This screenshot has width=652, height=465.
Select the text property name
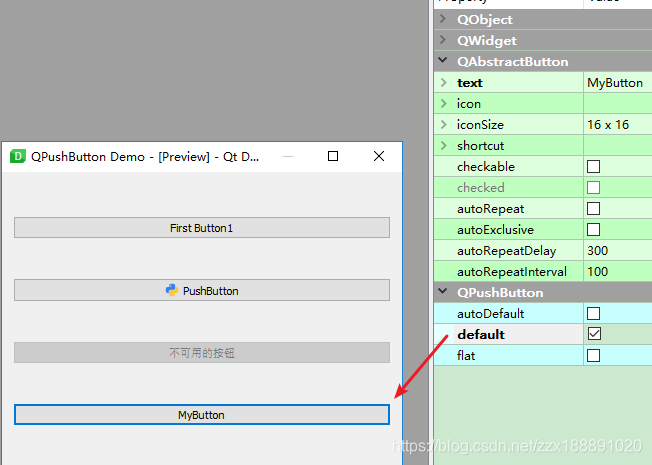coord(470,83)
